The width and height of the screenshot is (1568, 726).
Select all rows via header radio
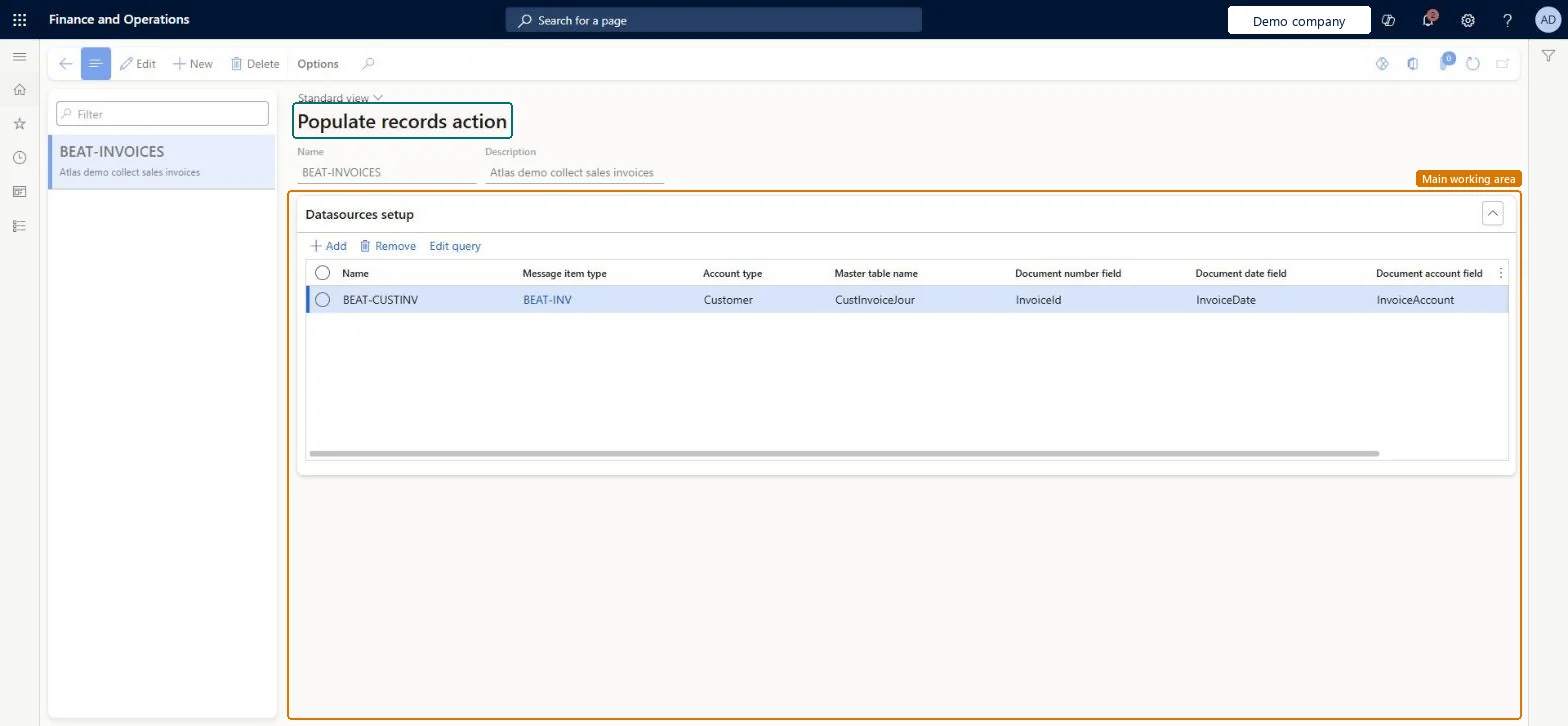[322, 273]
